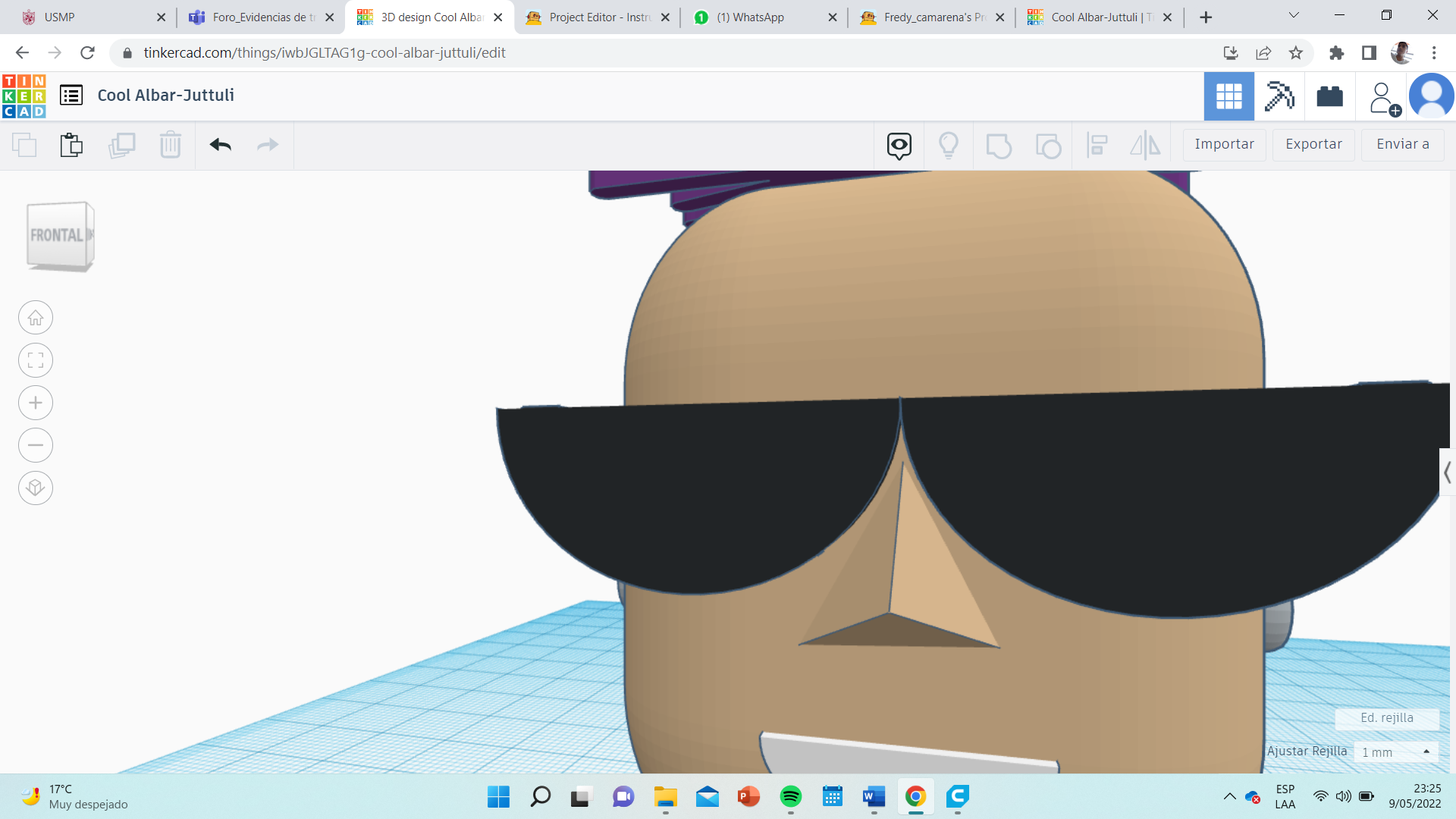This screenshot has height=819, width=1456.
Task: Select the Mirror (flip) tool
Action: click(x=1144, y=146)
